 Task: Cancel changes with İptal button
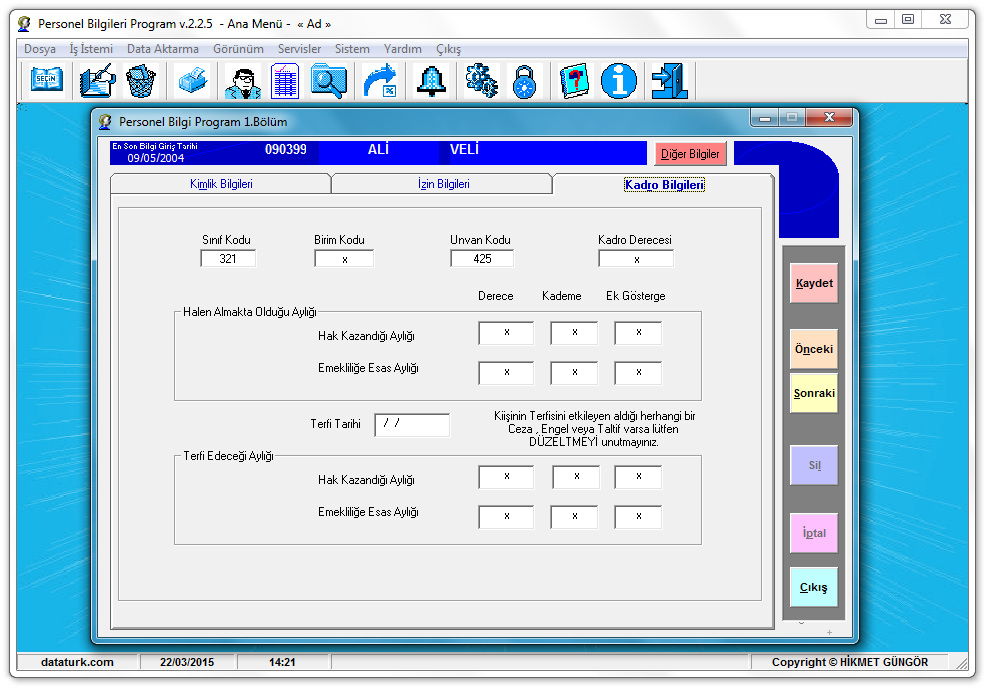coord(814,533)
